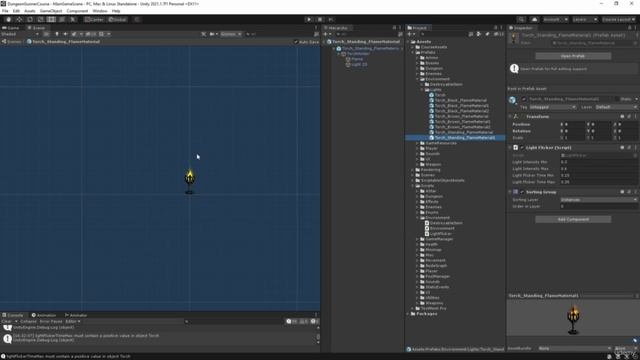
Task: Toggle console Error Pause button
Action: click(51, 322)
